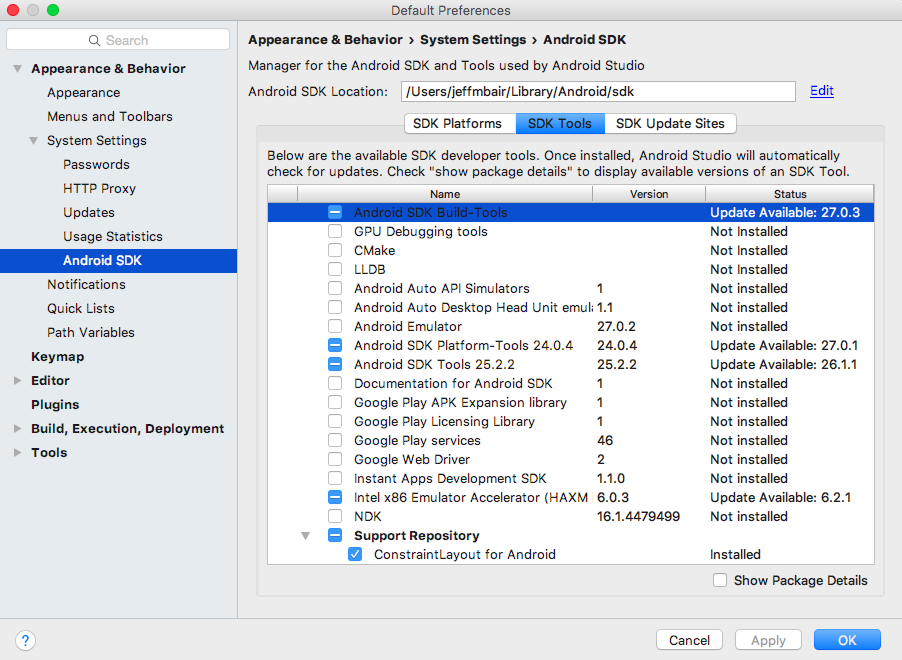Select Android SDK in the sidebar

pyautogui.click(x=119, y=261)
